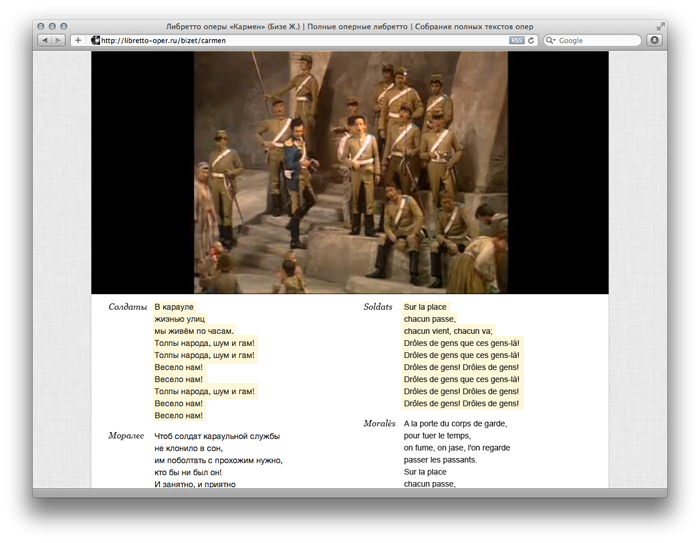Click the "Солдаты" role label
This screenshot has width=700, height=543.
pyautogui.click(x=127, y=307)
